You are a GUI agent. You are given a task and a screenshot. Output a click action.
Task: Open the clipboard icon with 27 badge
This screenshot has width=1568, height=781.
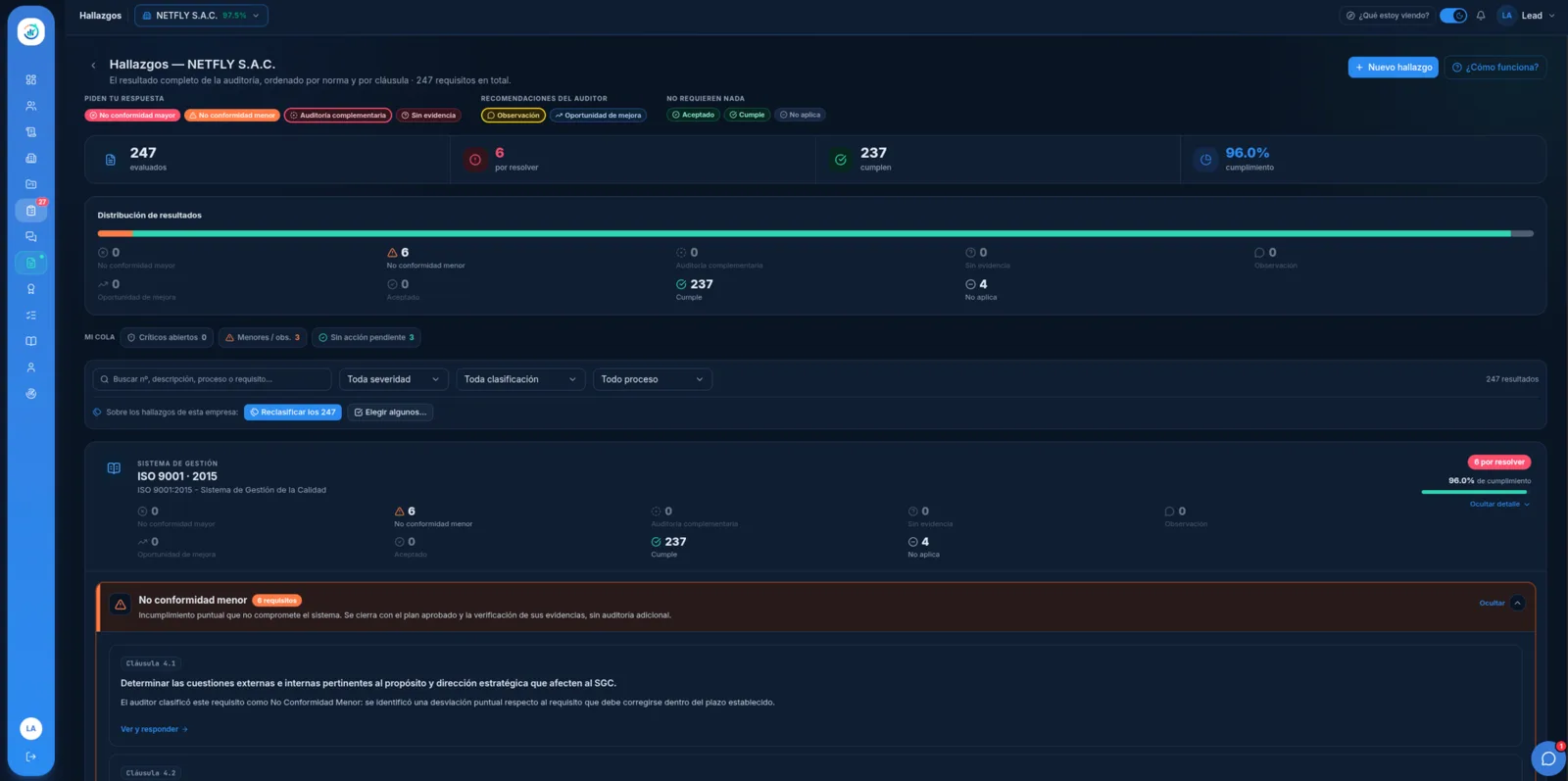click(x=31, y=210)
